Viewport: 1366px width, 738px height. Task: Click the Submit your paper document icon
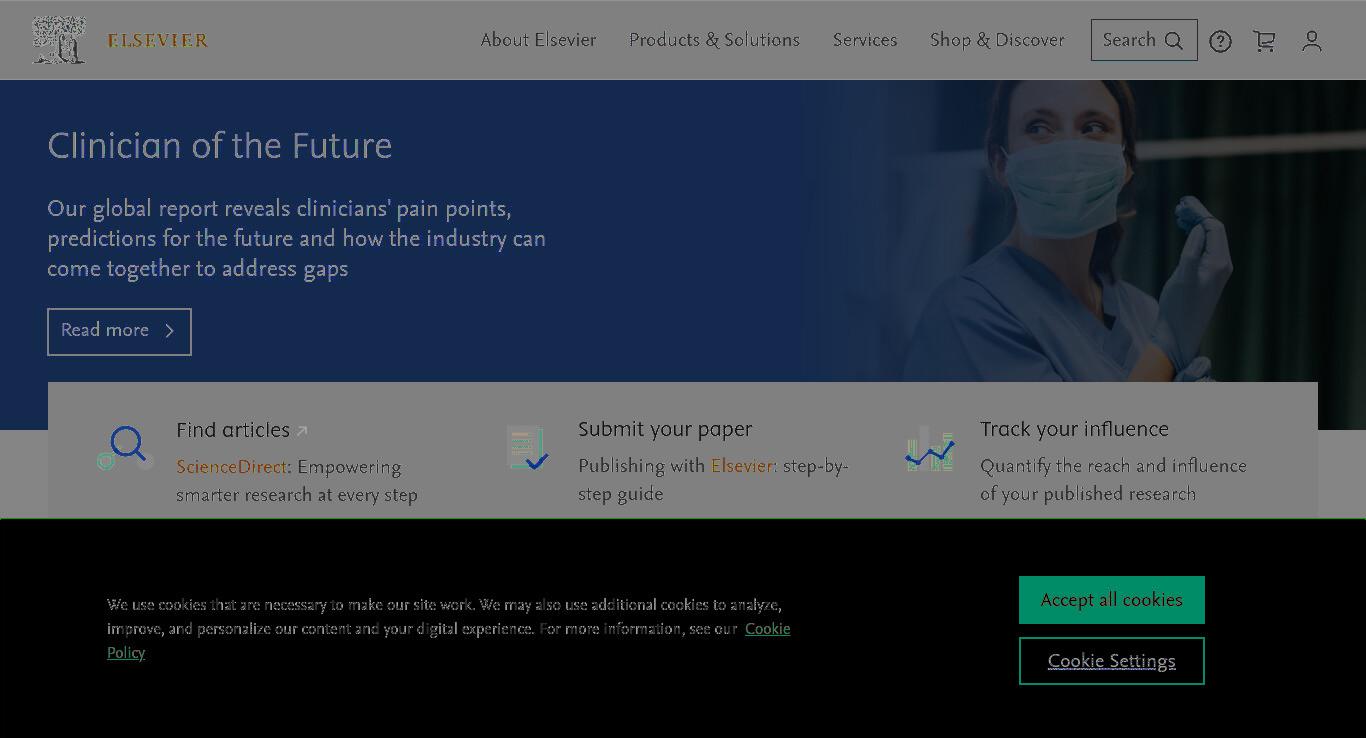coord(527,448)
